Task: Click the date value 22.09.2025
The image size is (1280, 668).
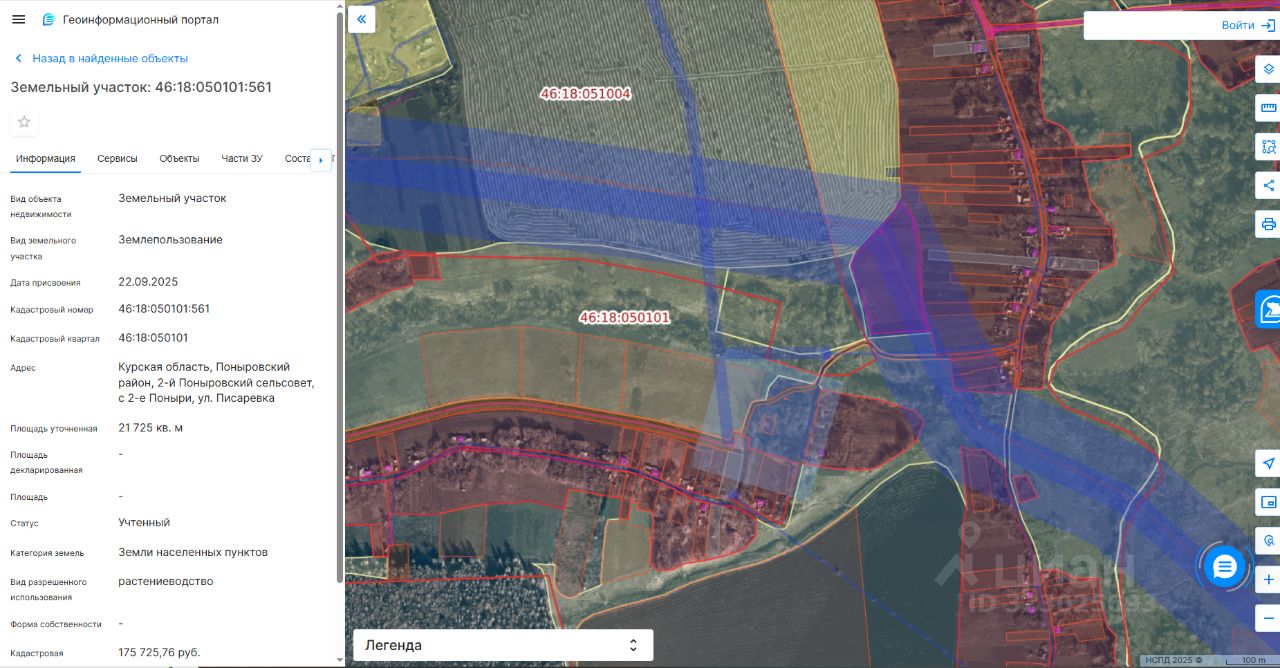Action: [x=148, y=282]
